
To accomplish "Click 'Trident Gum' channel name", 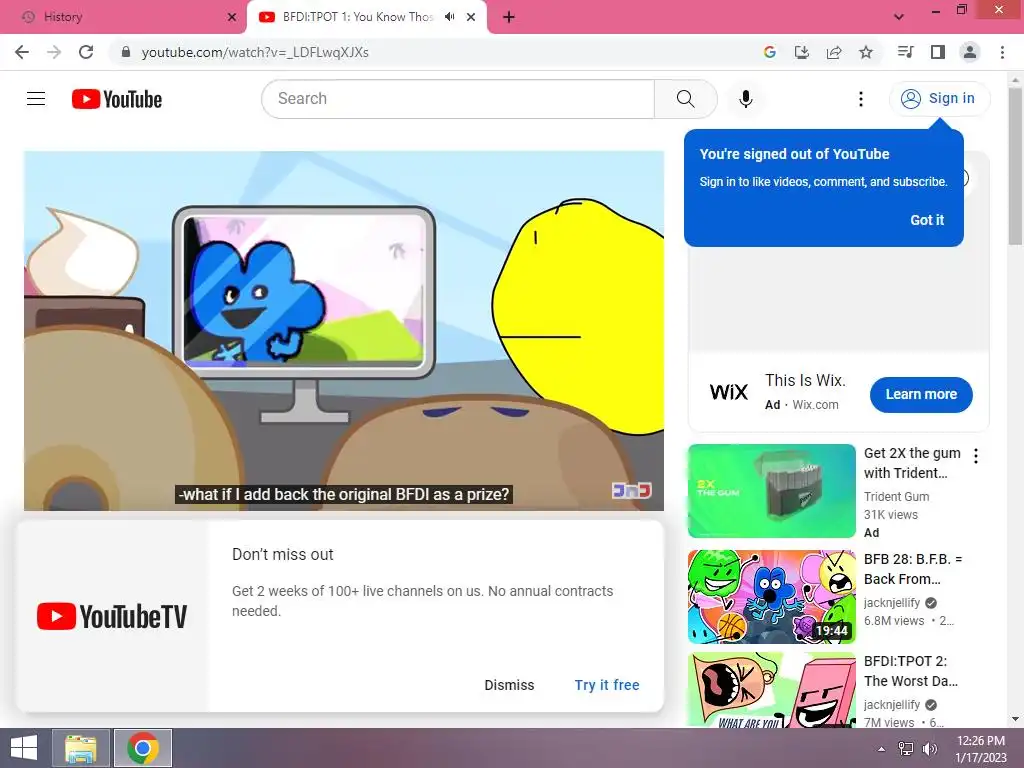I will (x=896, y=496).
